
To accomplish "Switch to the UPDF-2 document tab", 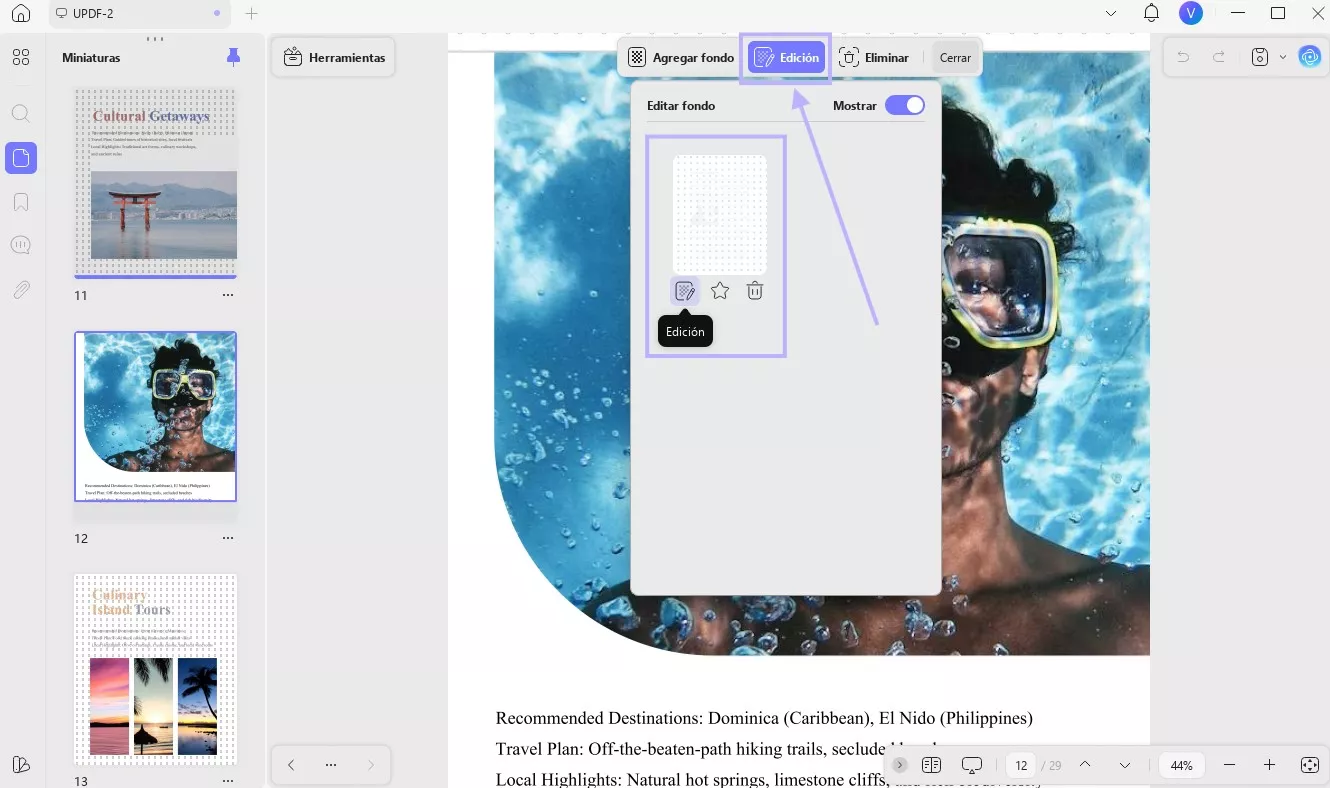I will [140, 13].
